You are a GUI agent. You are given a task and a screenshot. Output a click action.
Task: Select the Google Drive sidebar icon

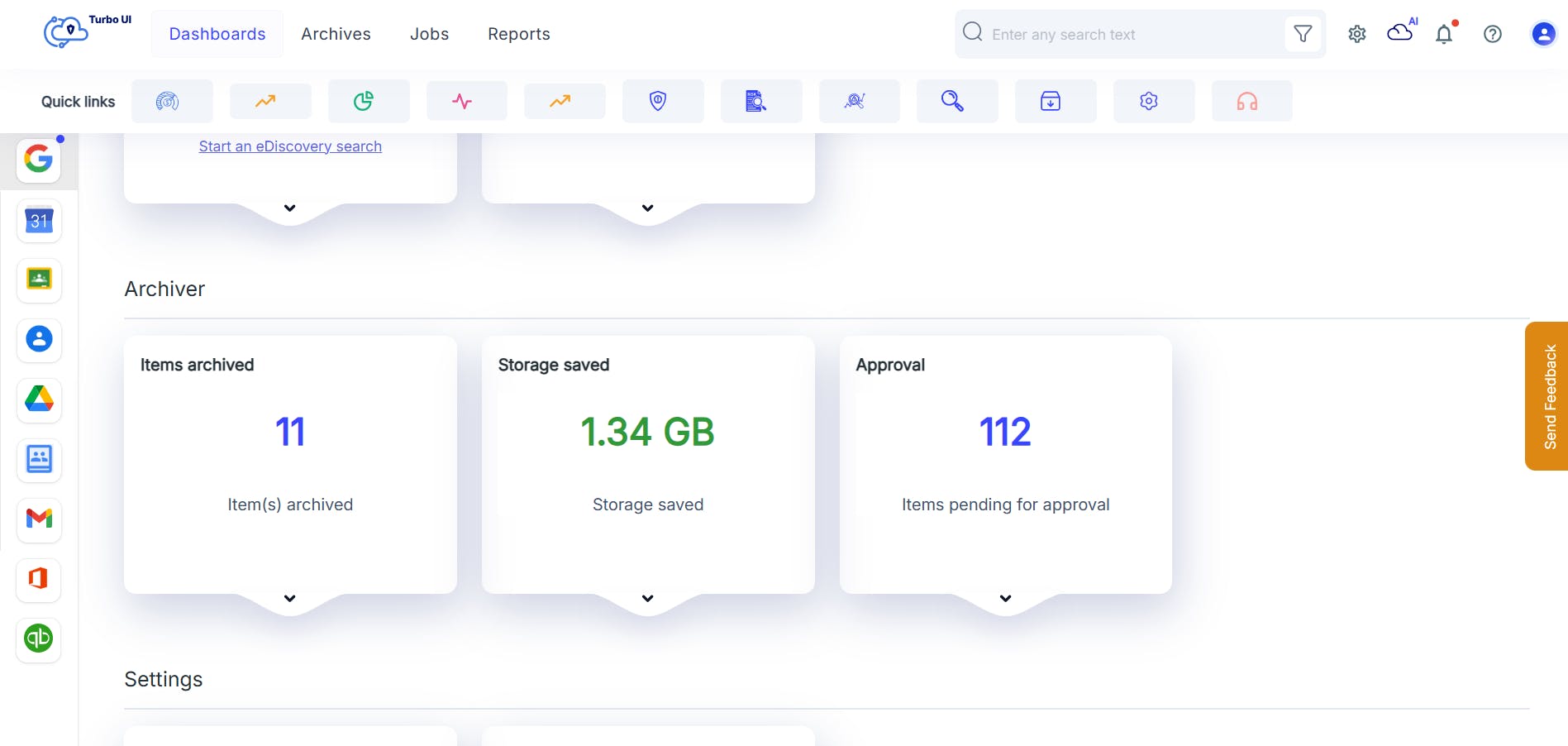click(x=39, y=399)
